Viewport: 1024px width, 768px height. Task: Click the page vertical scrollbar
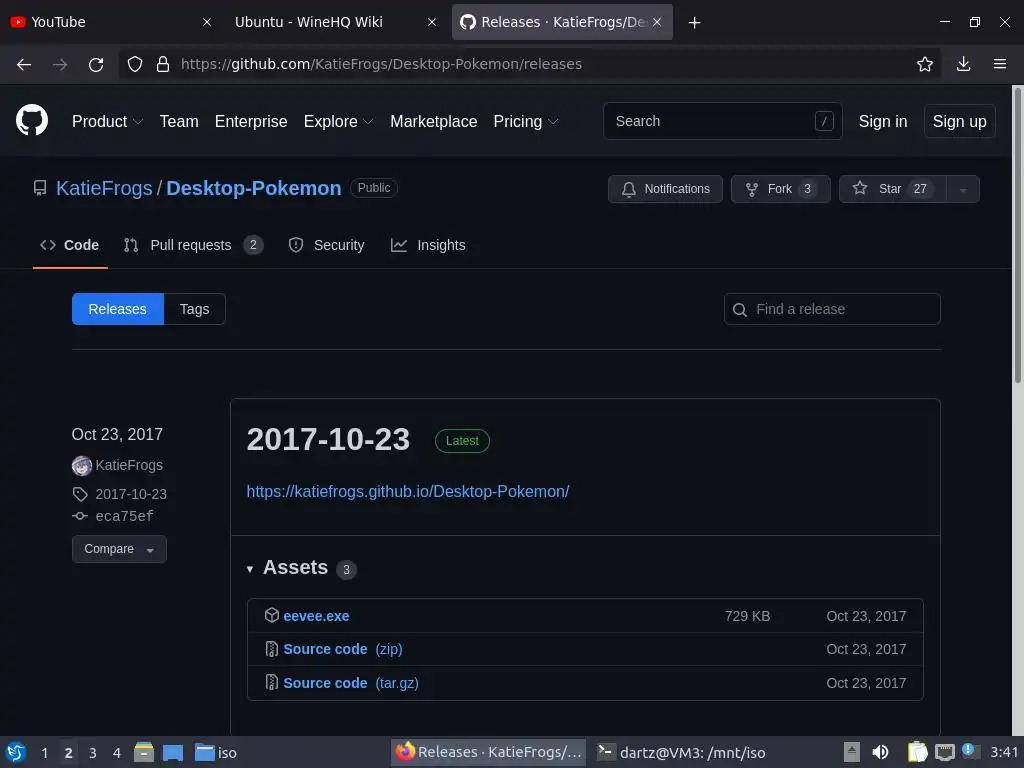point(1017,235)
